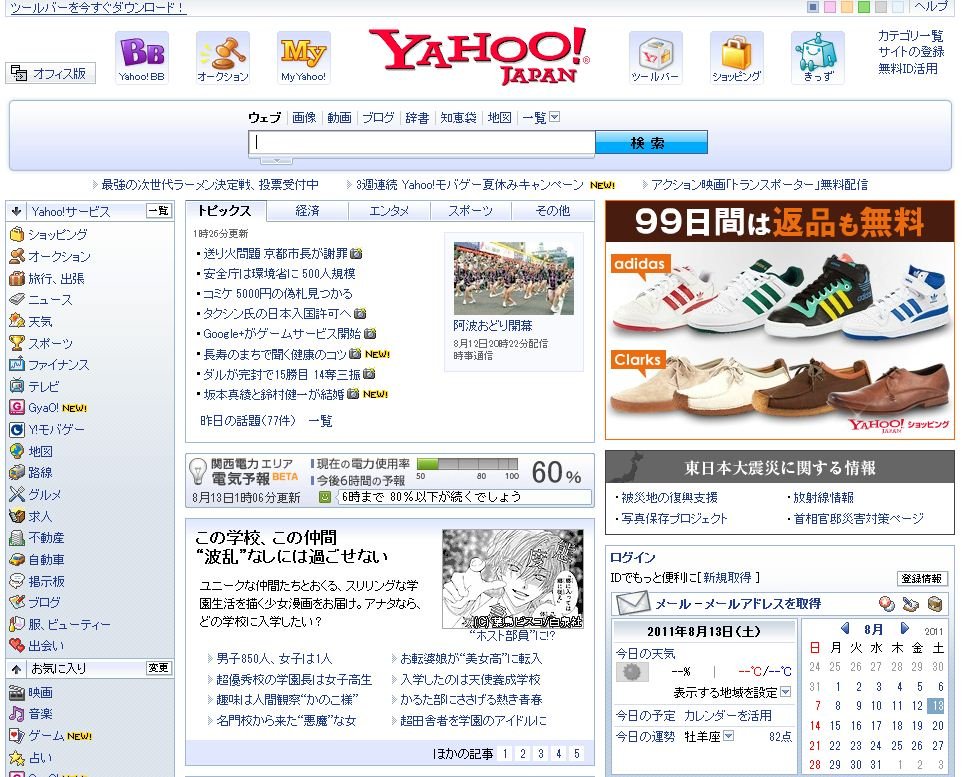Screen dimensions: 962x777
Task: Click the 地図 globe icon in sidebar
Action: [x=17, y=451]
